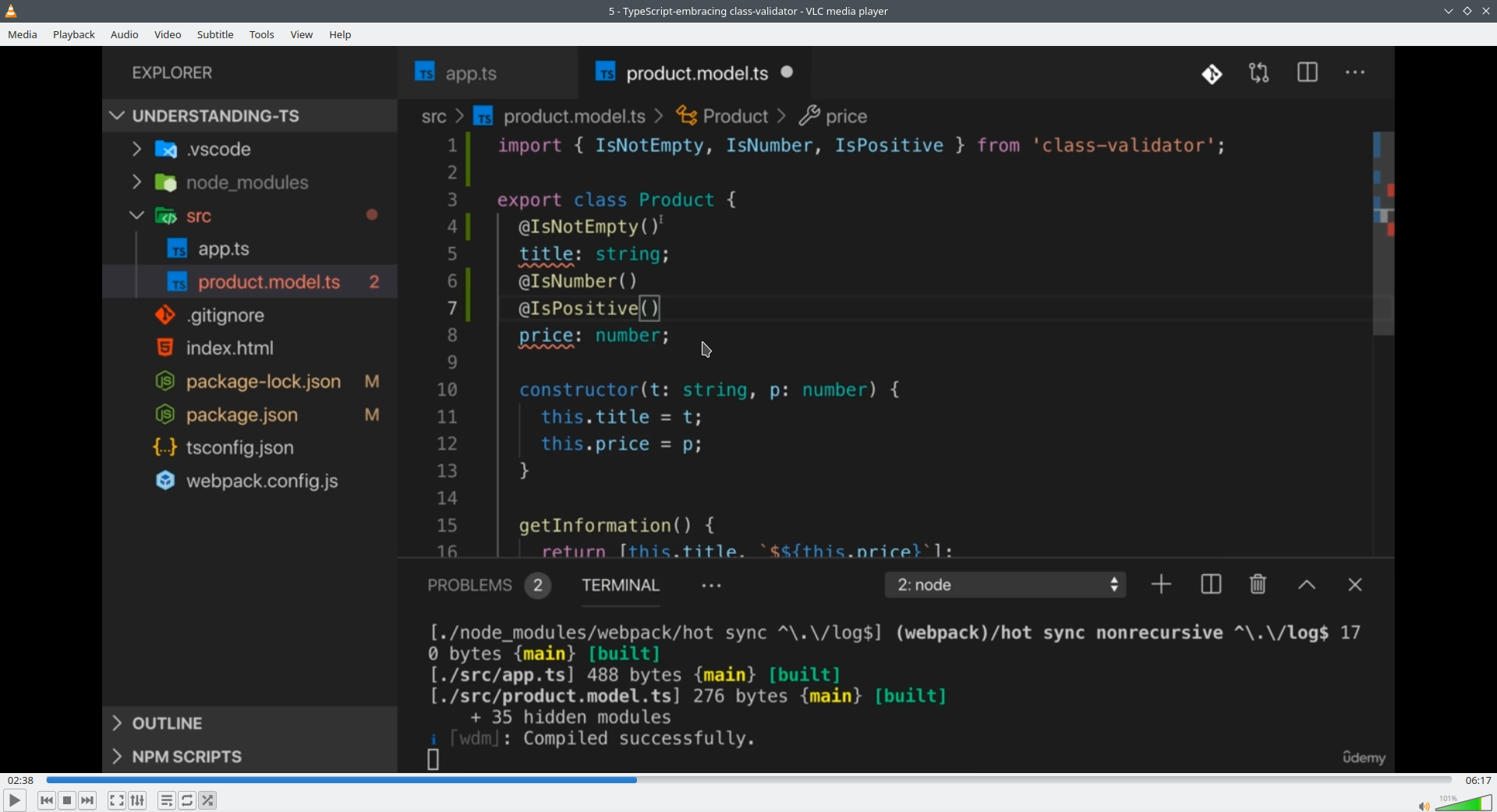Viewport: 1497px width, 812px height.
Task: Open the Video menu
Action: [168, 34]
